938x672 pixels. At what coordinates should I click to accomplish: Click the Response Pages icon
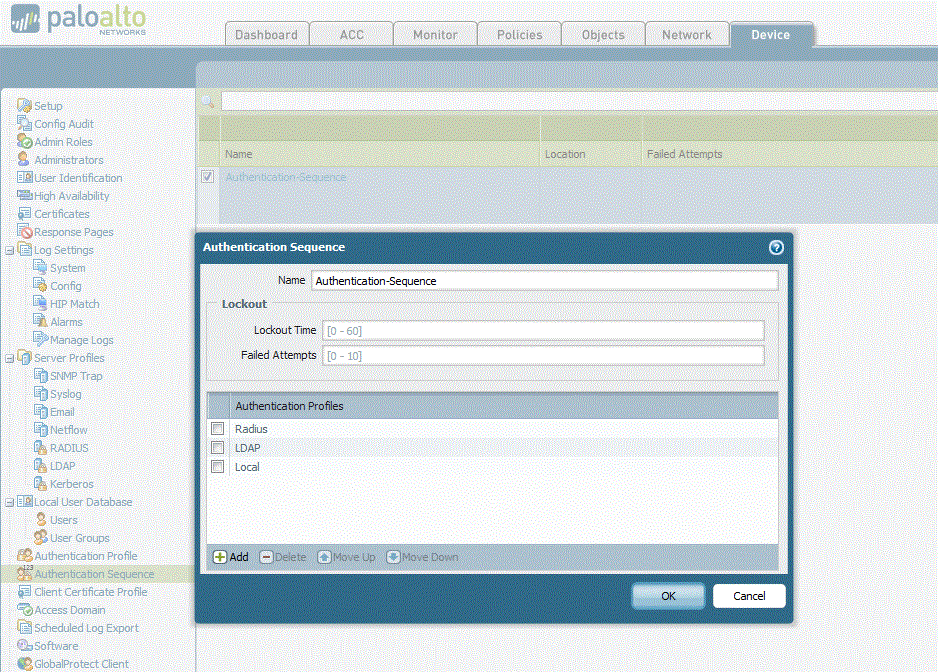point(25,231)
